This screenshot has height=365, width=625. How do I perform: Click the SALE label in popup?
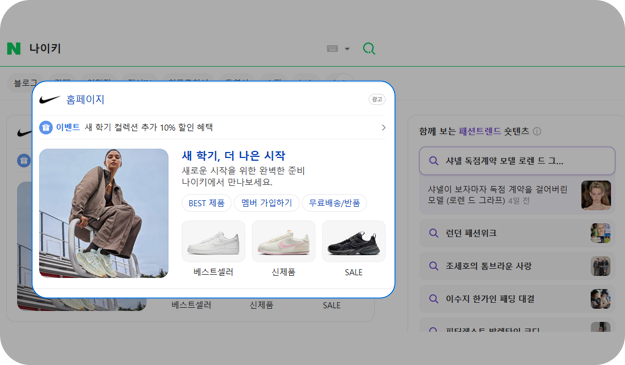(x=354, y=272)
